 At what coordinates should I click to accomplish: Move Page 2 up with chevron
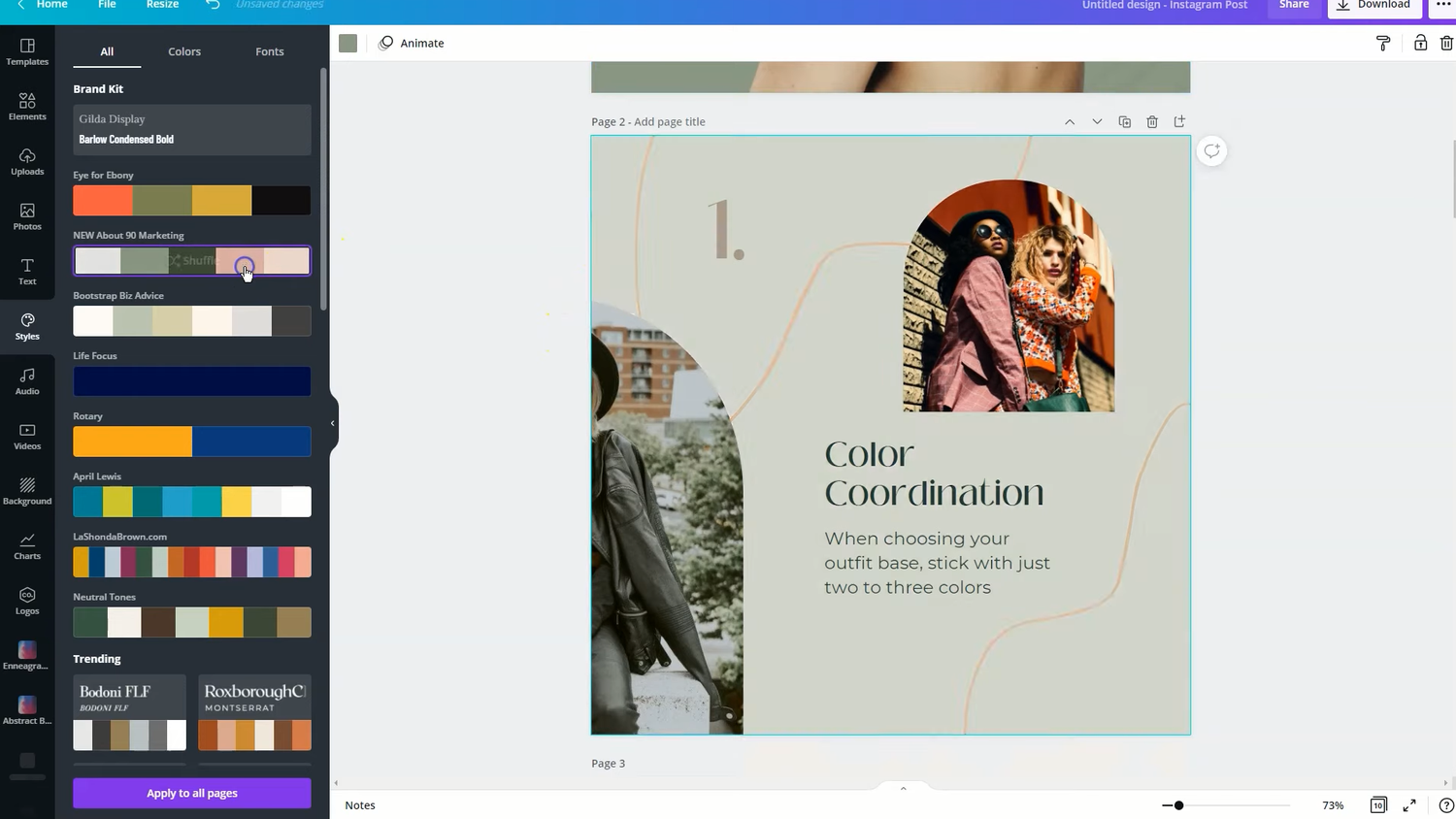(1070, 121)
